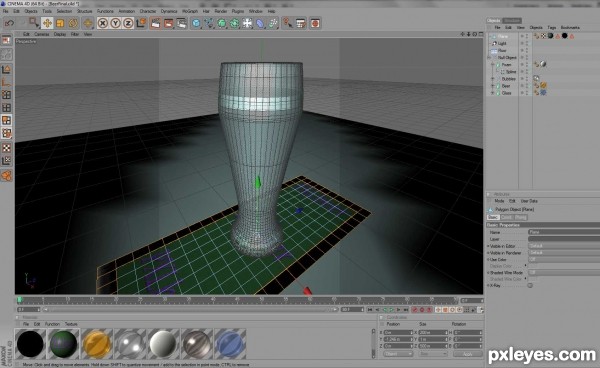Viewport: 600px width, 368px height.
Task: Open the Shaded Wire Mode dropdown
Action: coord(564,272)
